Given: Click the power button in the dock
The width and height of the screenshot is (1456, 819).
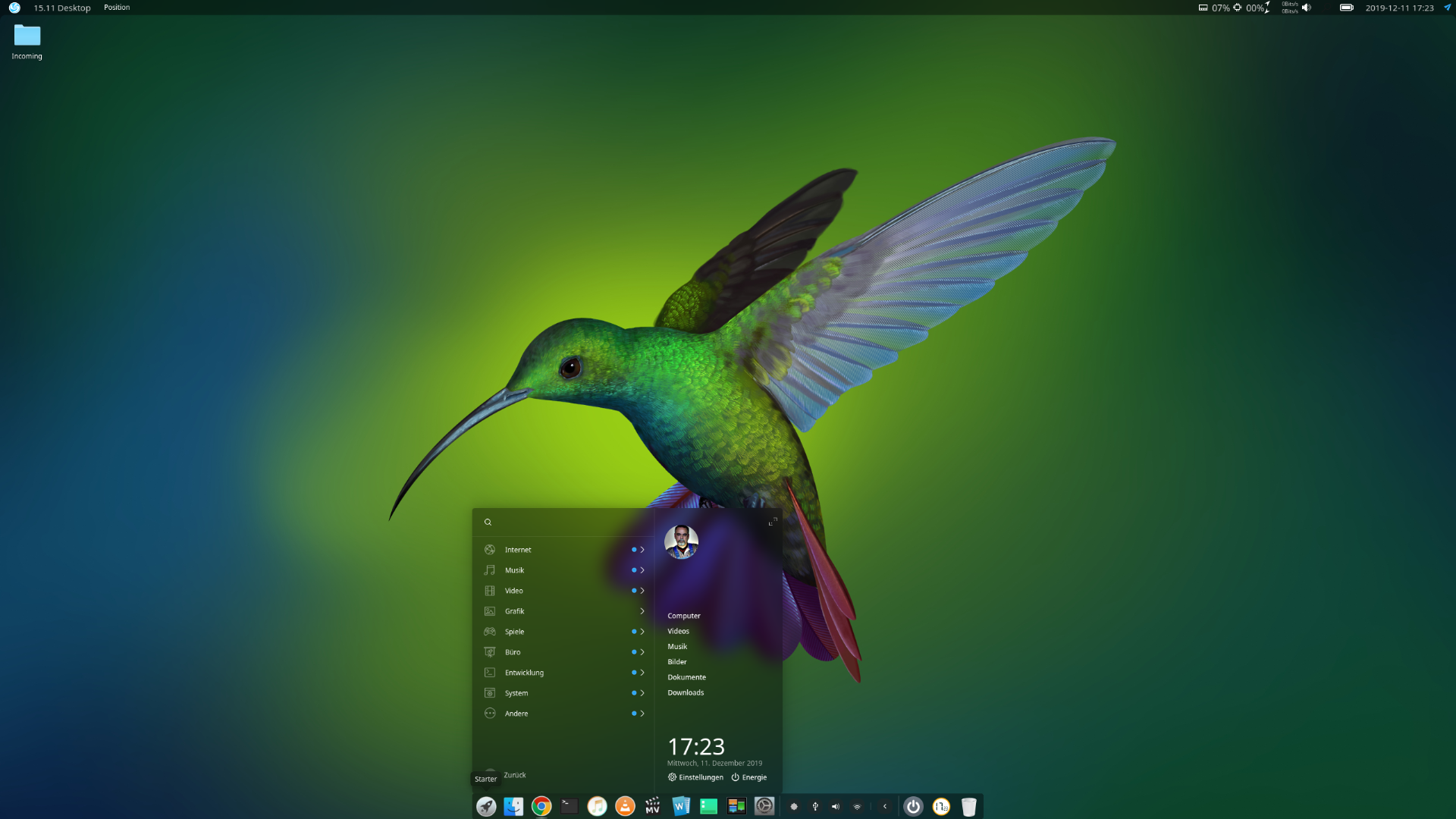Looking at the screenshot, I should (x=913, y=807).
